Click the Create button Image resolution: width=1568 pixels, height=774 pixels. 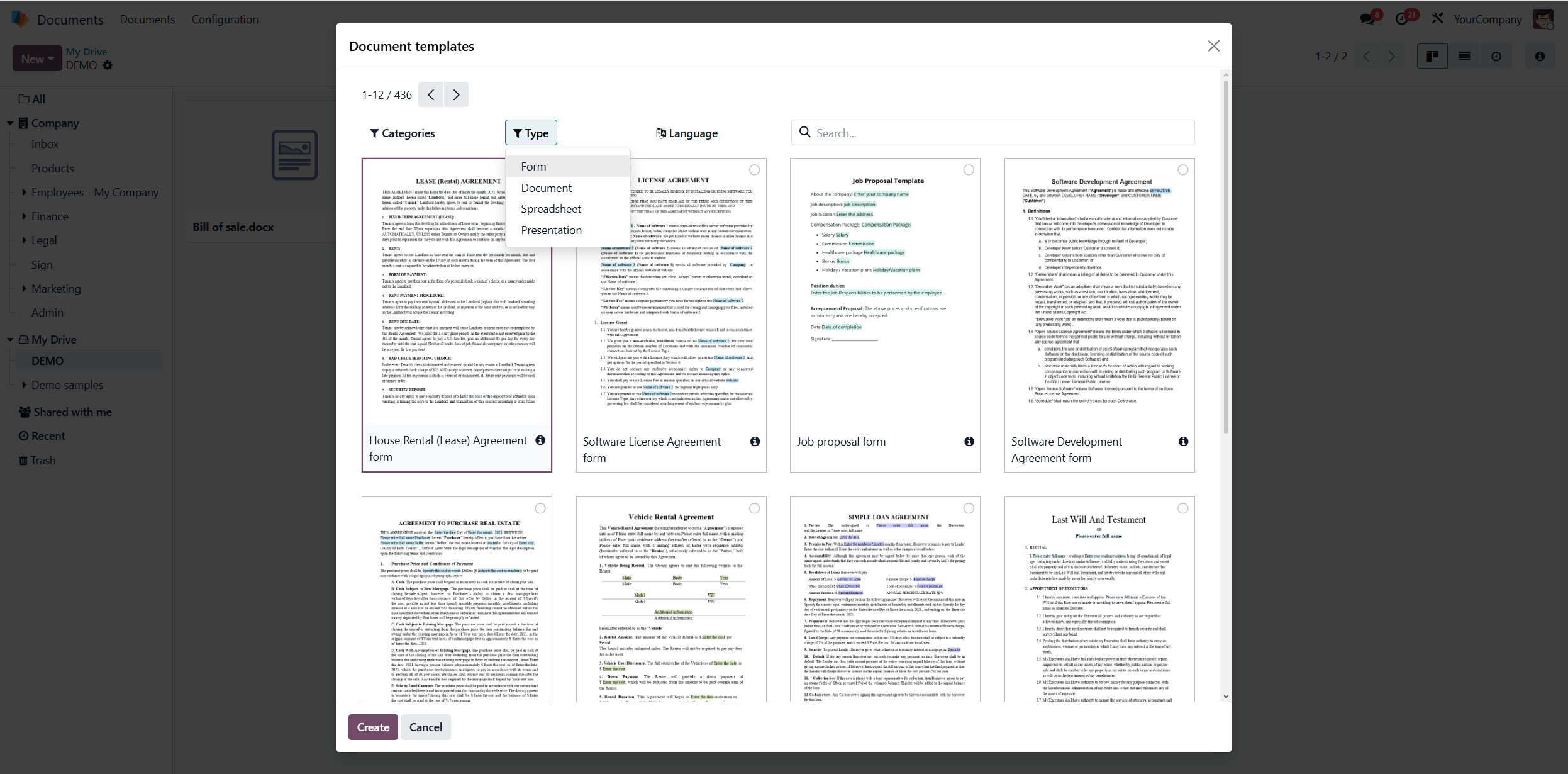[373, 727]
